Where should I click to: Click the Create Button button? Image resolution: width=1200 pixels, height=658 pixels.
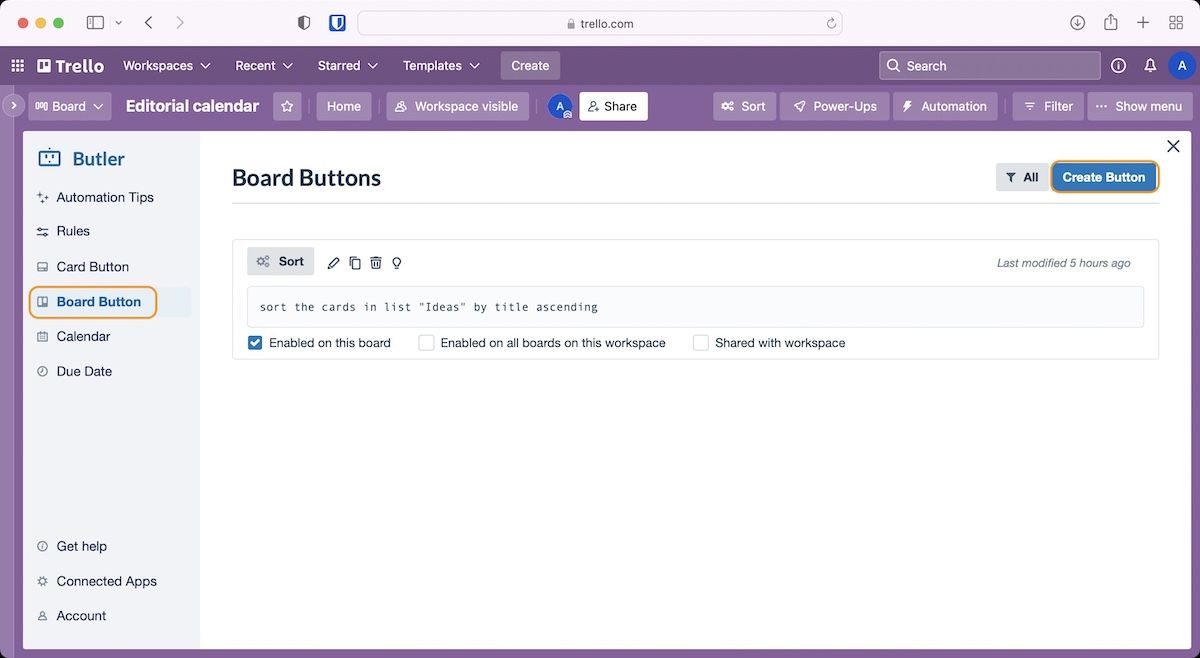pos(1103,177)
